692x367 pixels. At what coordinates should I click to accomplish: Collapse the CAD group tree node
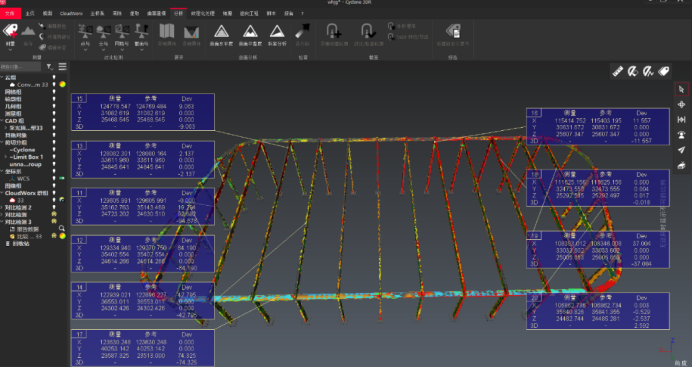coord(2,120)
